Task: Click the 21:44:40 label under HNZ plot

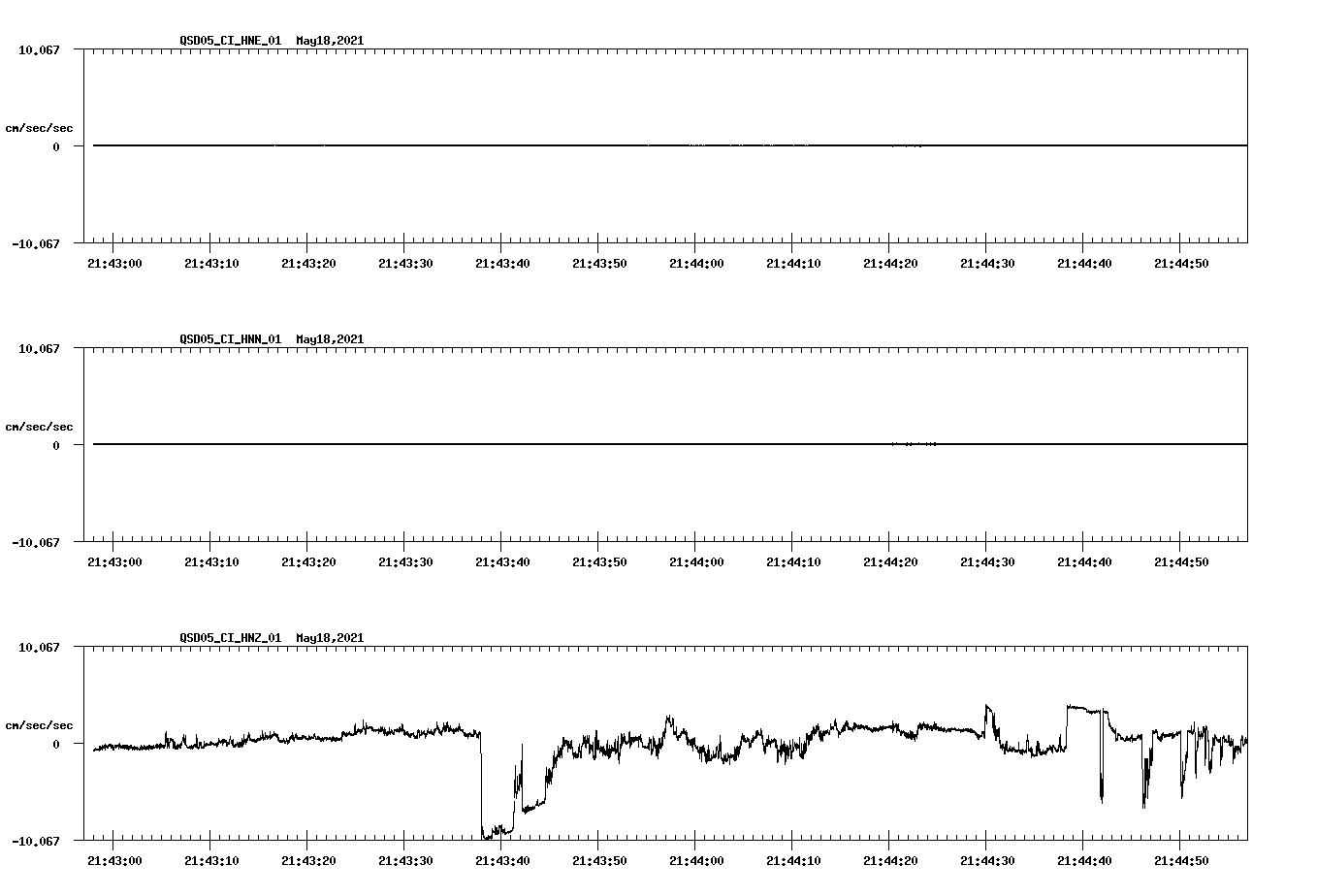Action: [1084, 861]
